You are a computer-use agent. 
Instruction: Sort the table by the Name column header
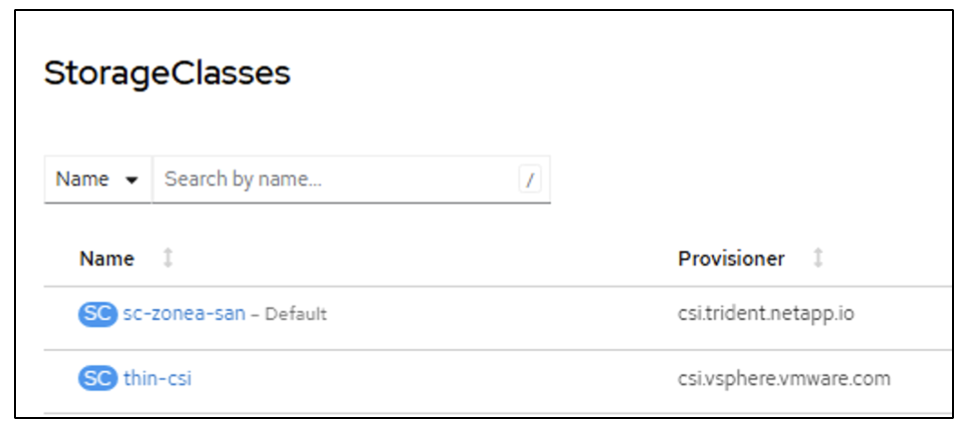(107, 259)
